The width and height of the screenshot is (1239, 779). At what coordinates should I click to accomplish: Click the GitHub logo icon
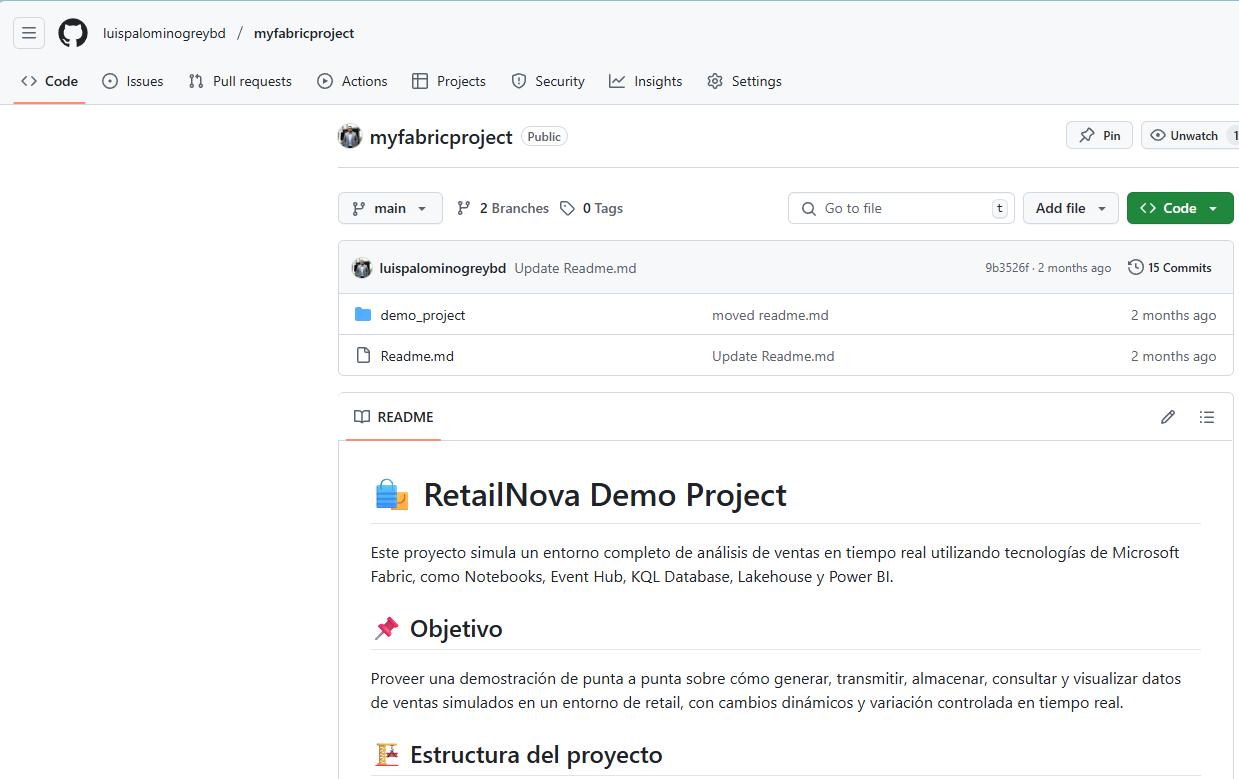(x=73, y=33)
